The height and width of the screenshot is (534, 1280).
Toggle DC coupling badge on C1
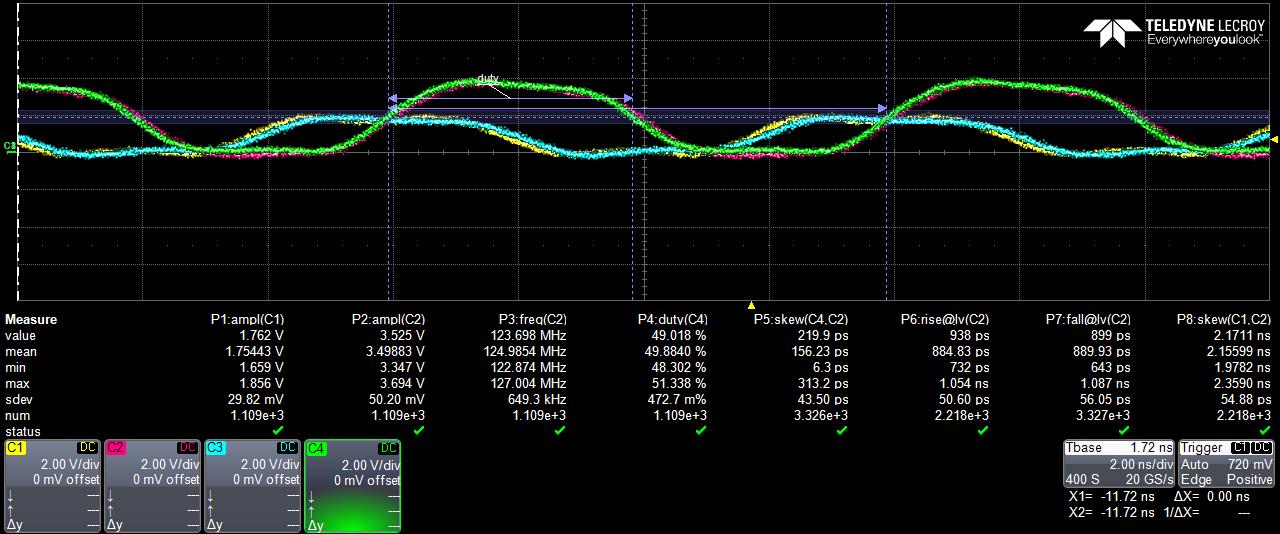[x=87, y=448]
